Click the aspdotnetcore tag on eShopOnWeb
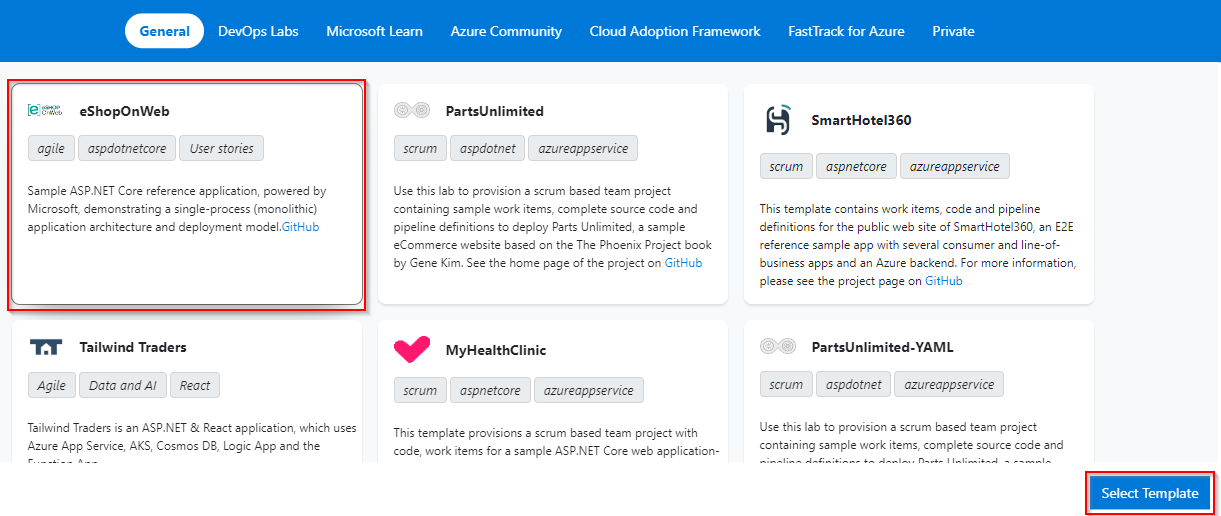The width and height of the screenshot is (1221, 516). click(127, 148)
